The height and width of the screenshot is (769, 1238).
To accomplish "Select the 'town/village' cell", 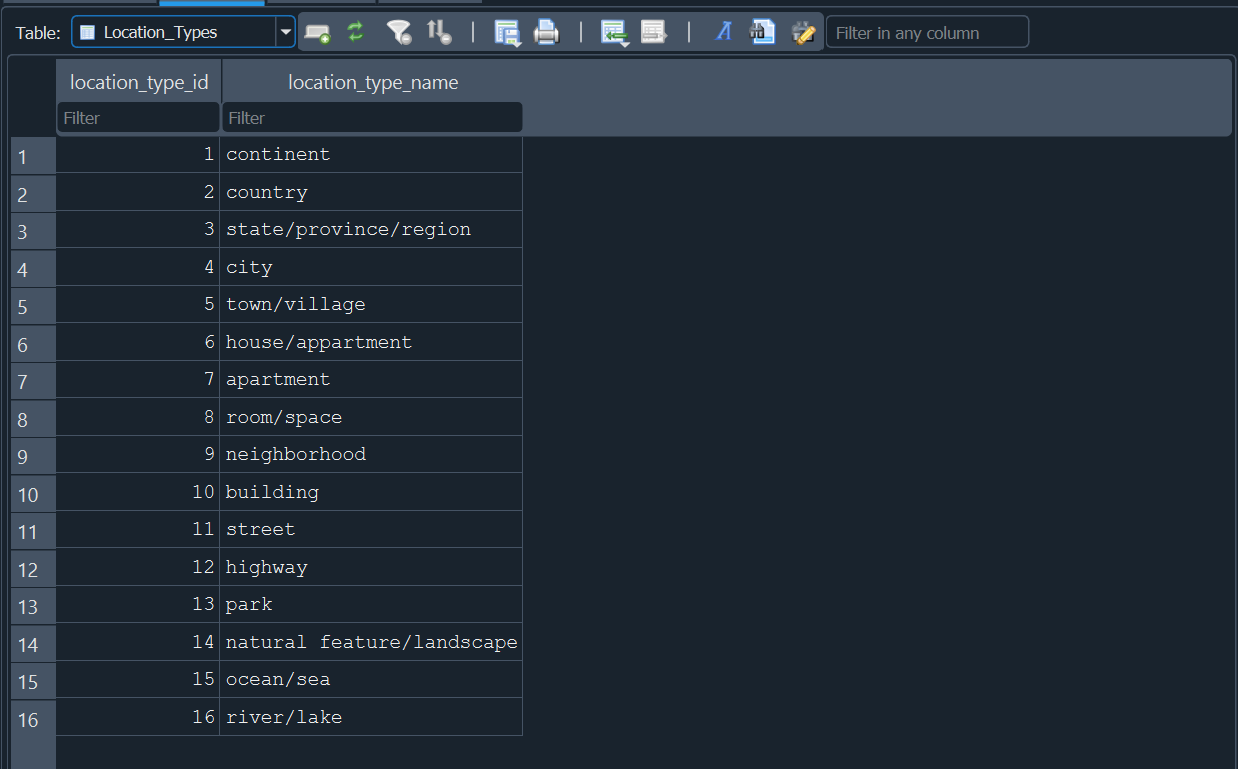I will 371,305.
